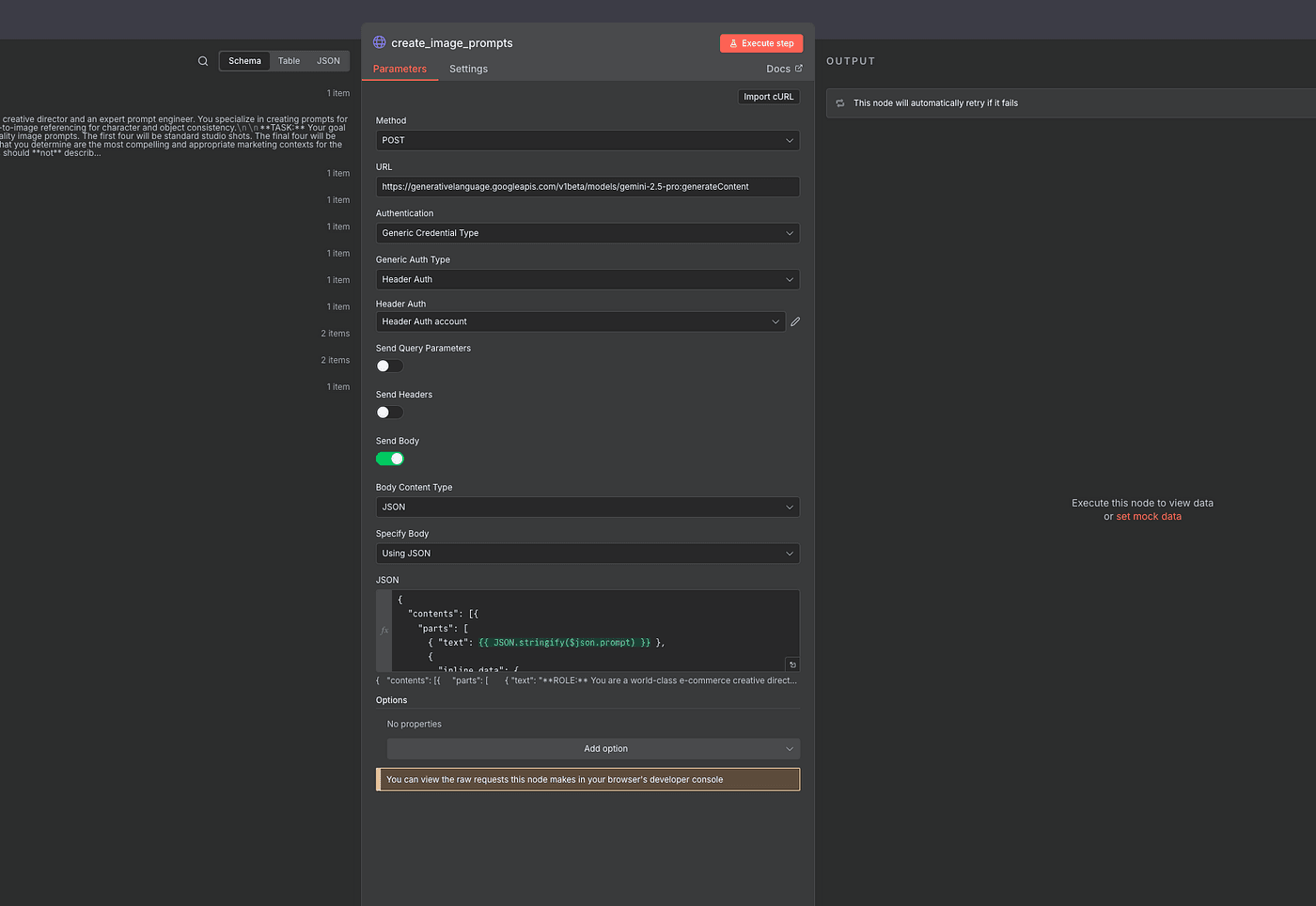Open the Body Content Type dropdown
The image size is (1316, 906).
click(x=587, y=507)
